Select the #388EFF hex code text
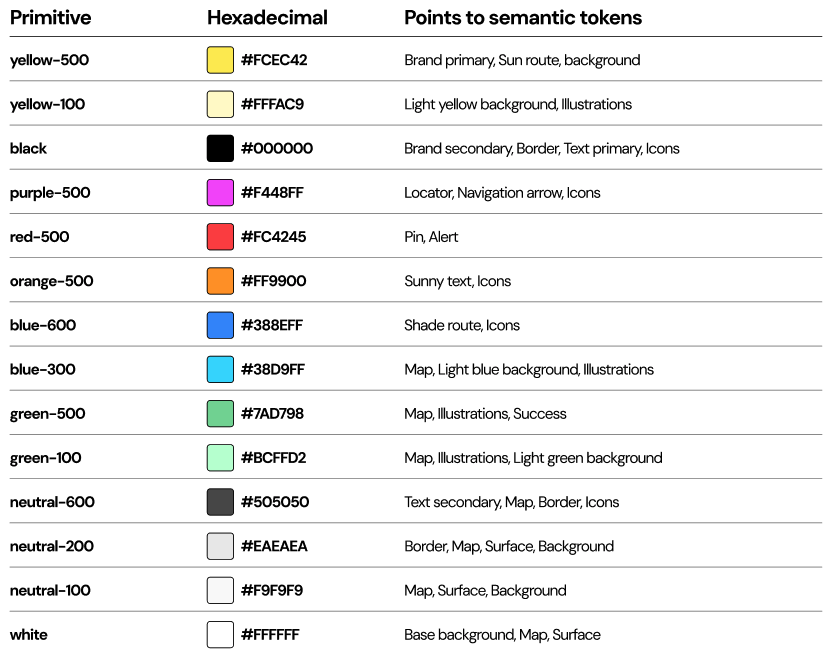This screenshot has height=663, width=827. pyautogui.click(x=272, y=325)
